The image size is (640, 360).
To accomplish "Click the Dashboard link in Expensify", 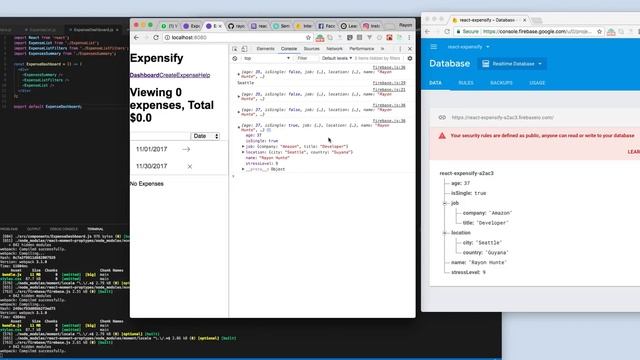I will 144,75.
